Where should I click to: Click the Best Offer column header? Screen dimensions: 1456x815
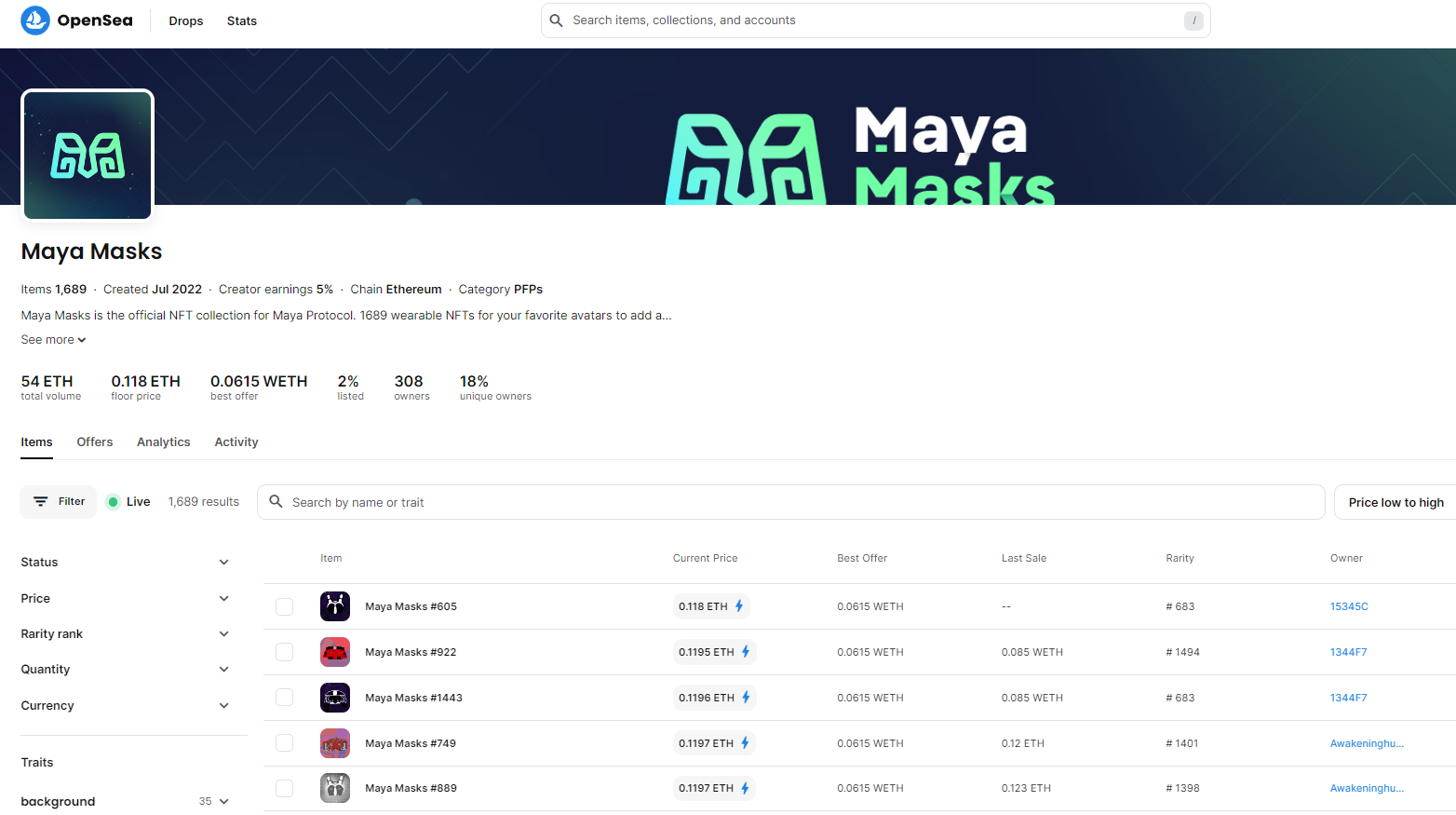(862, 559)
